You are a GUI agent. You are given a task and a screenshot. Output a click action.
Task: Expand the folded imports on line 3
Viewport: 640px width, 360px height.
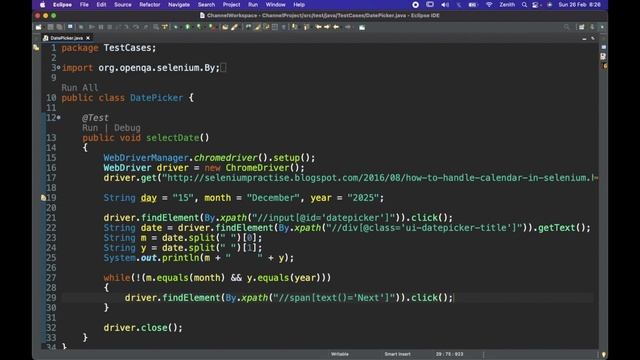click(x=59, y=68)
